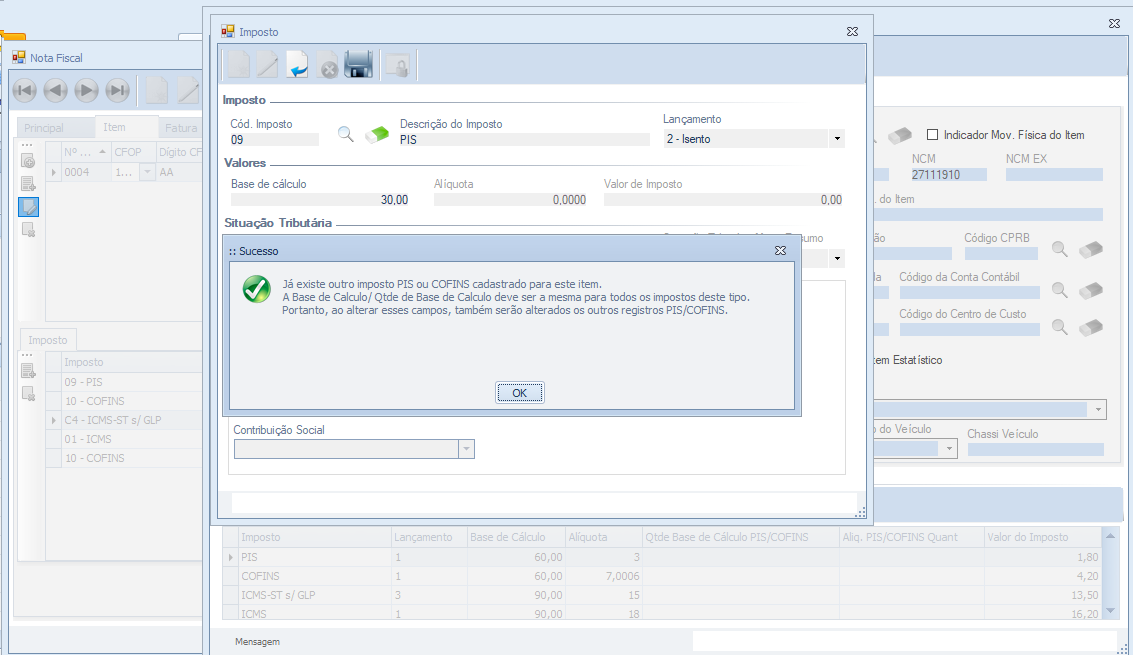Viewport: 1133px width, 655px height.
Task: Select the 01 - ICMS tax row
Action: coord(88,439)
